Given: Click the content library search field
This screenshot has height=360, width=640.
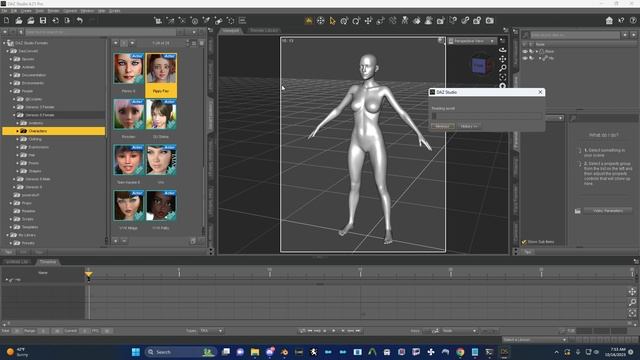Looking at the screenshot, I should tap(100, 32).
